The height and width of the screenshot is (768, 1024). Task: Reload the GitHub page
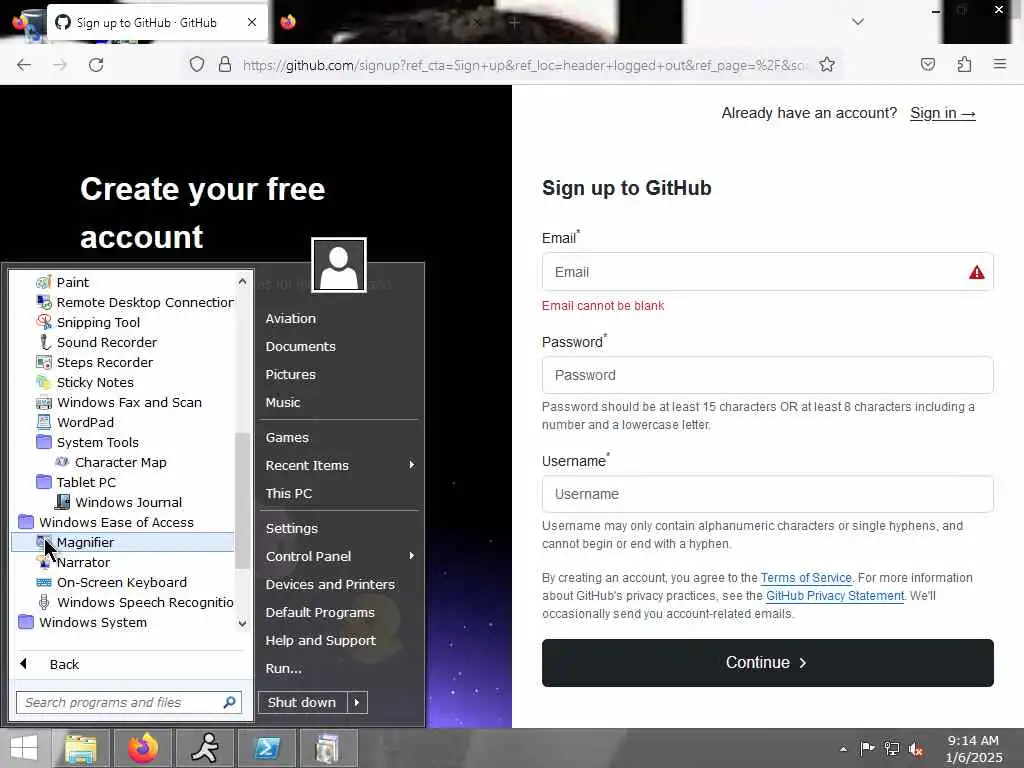96,65
